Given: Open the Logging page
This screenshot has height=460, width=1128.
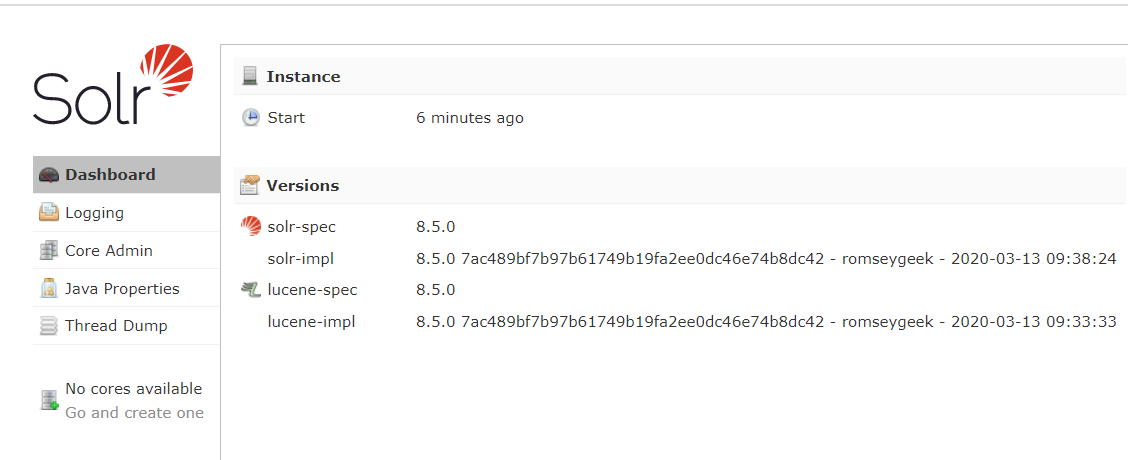Looking at the screenshot, I should click(127, 213).
